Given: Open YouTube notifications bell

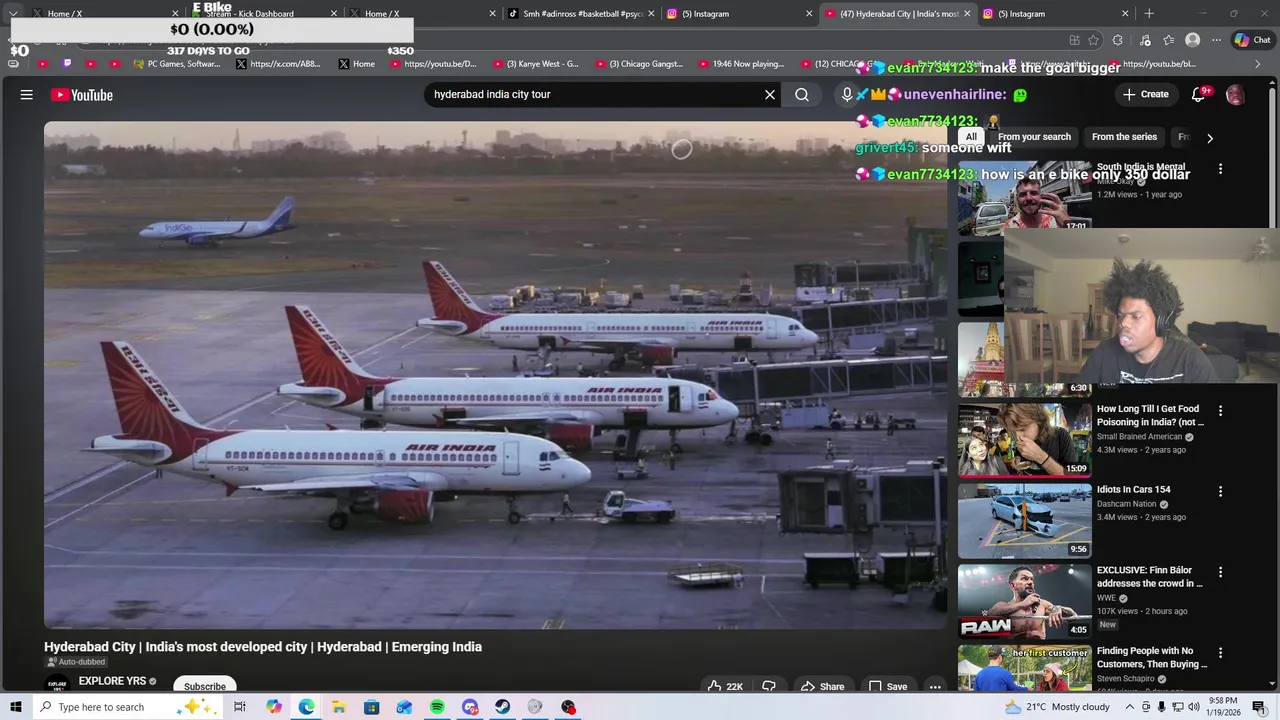Looking at the screenshot, I should pyautogui.click(x=1199, y=95).
